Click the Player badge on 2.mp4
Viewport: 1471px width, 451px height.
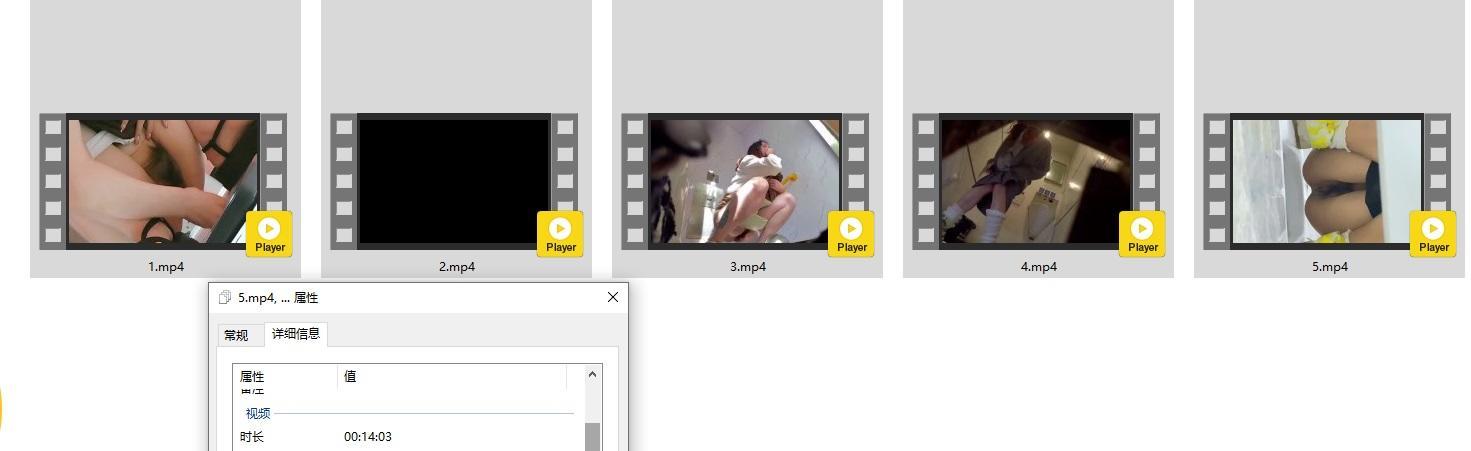[560, 234]
